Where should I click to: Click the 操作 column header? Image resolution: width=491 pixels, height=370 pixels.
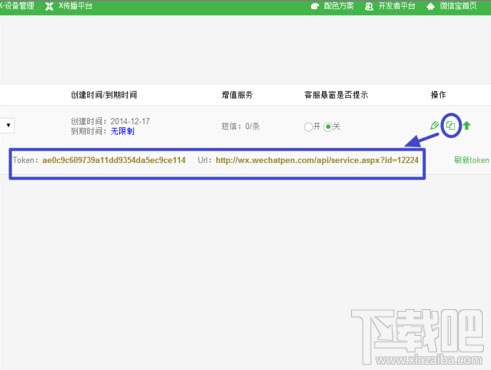[x=438, y=95]
